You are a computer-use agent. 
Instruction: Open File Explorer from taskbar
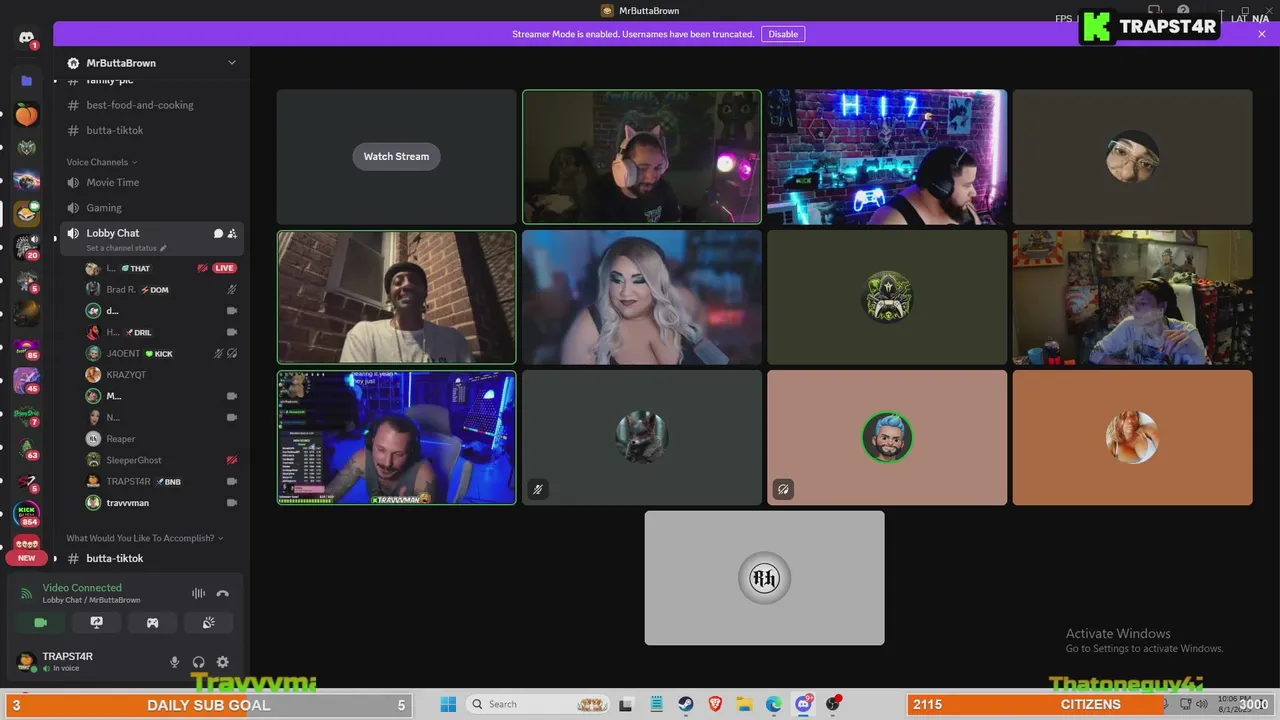pos(744,704)
